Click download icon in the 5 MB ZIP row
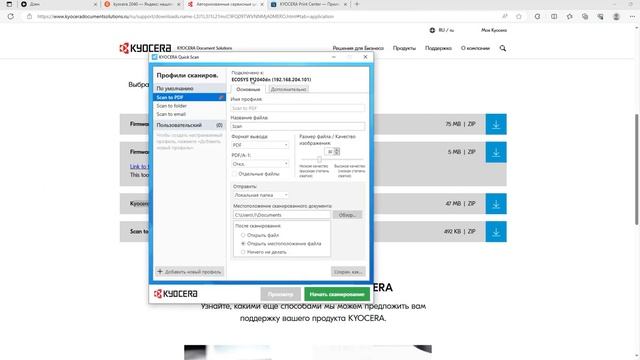Screen dimensions: 640x360 496,152
